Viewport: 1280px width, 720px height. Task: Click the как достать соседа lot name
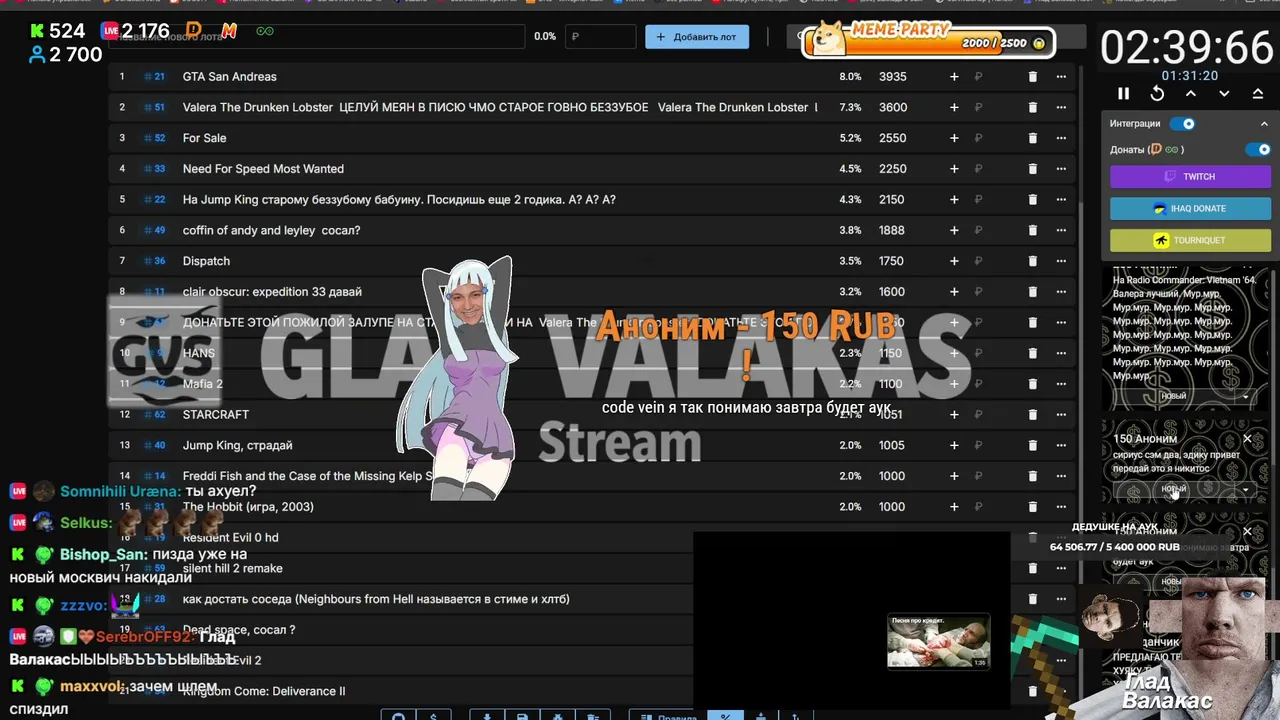point(376,599)
